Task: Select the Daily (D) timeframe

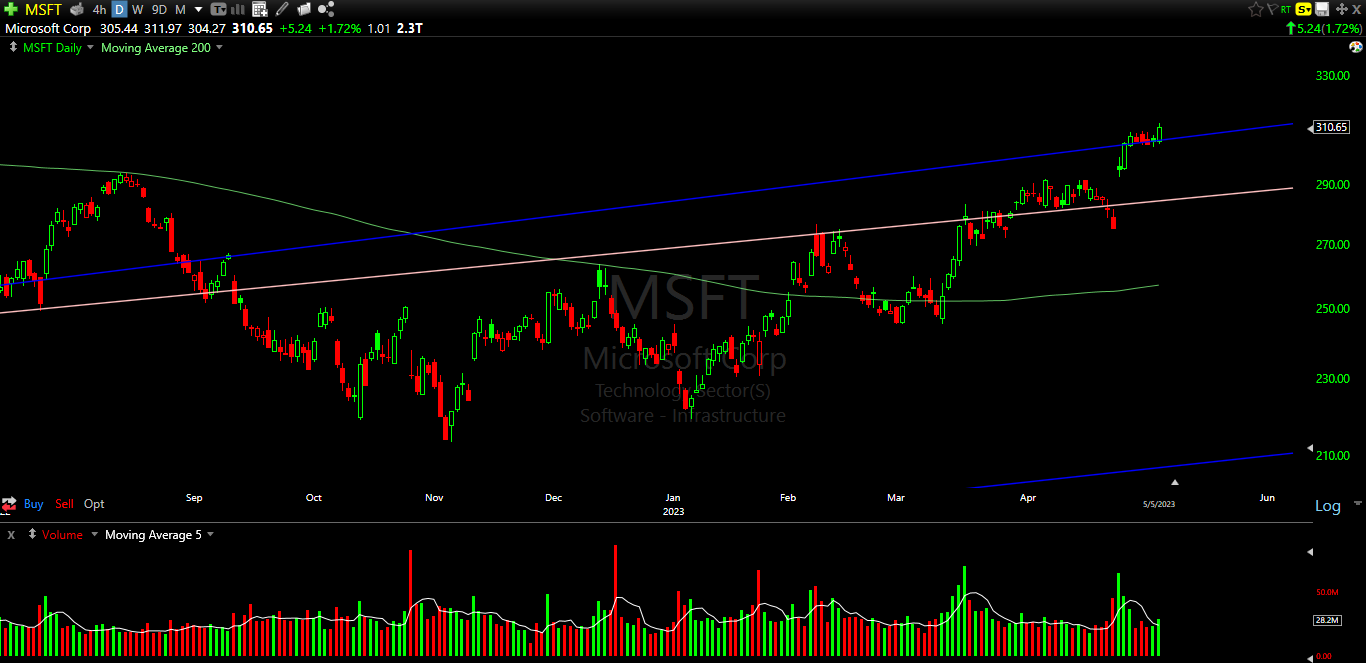Action: [119, 10]
